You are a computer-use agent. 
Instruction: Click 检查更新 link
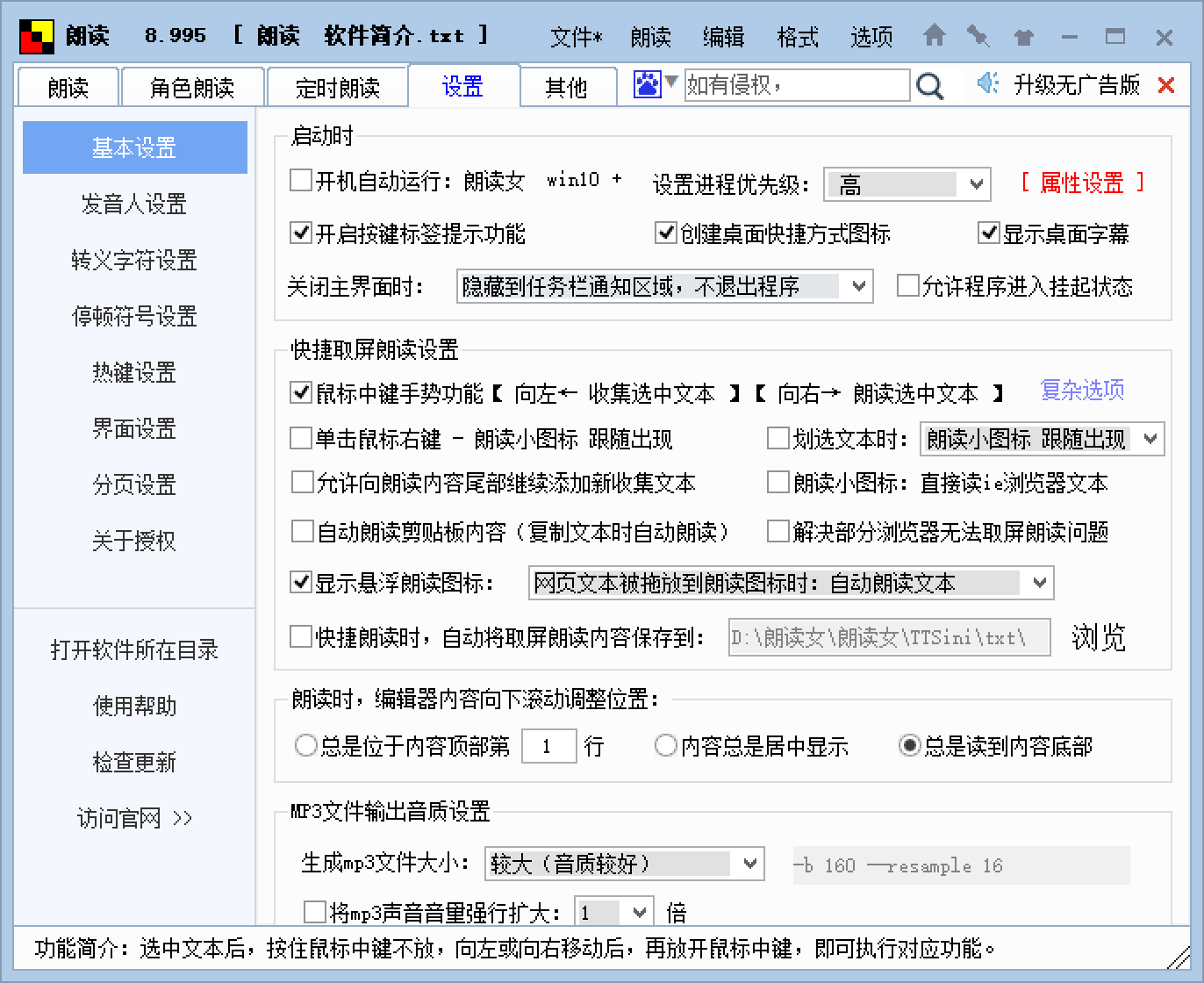click(x=134, y=762)
